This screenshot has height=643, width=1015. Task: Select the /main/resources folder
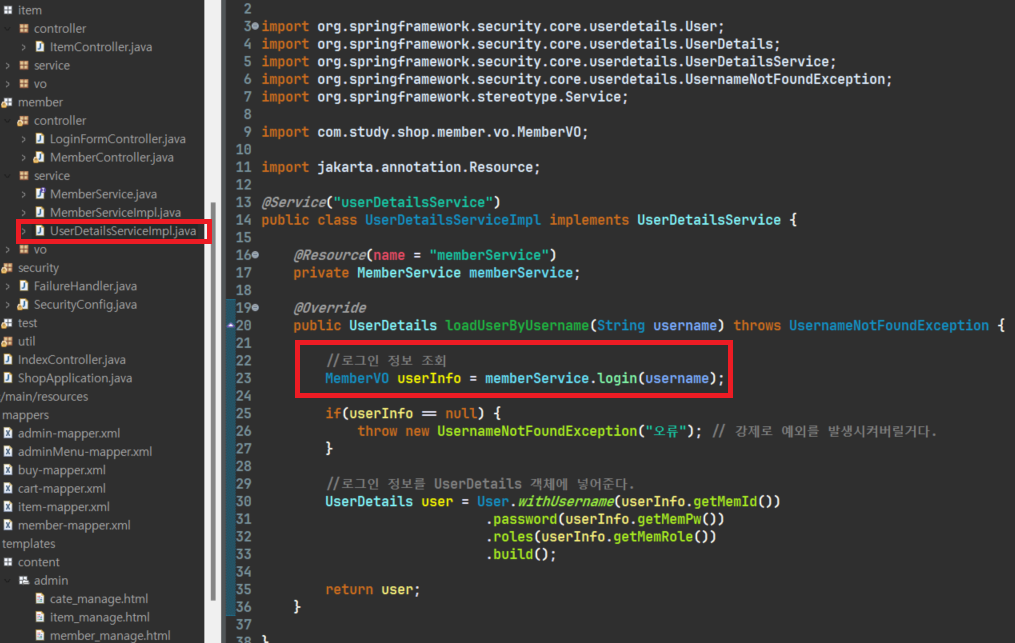[44, 396]
